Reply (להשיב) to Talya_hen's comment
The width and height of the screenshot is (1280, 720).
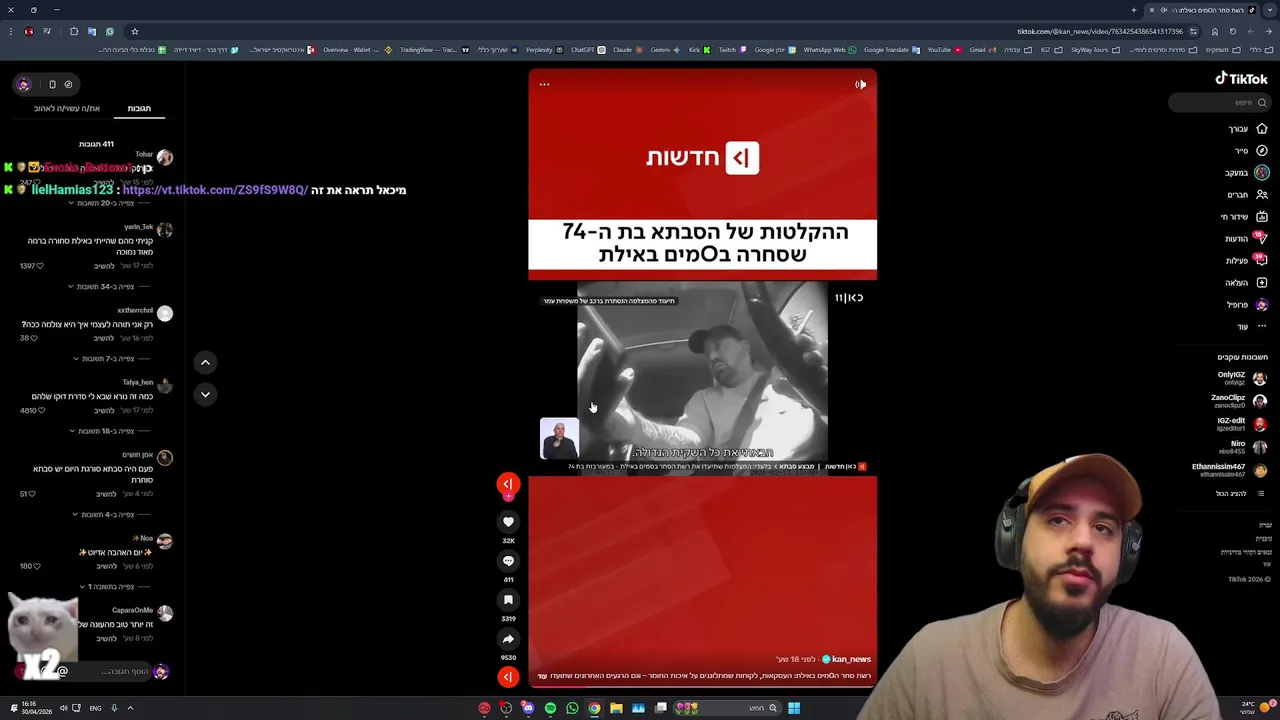pyautogui.click(x=104, y=410)
